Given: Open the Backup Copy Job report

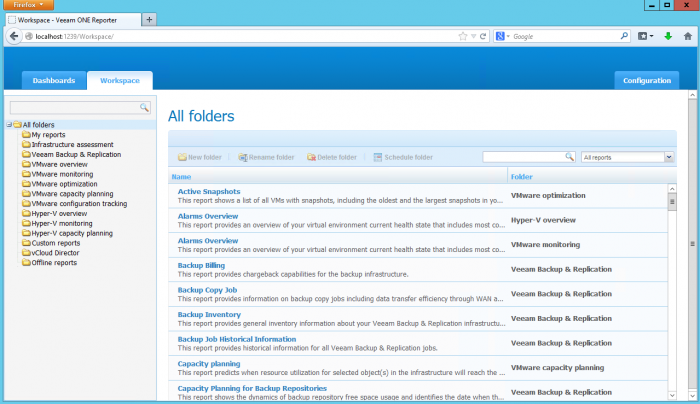Looking at the screenshot, I should point(207,290).
